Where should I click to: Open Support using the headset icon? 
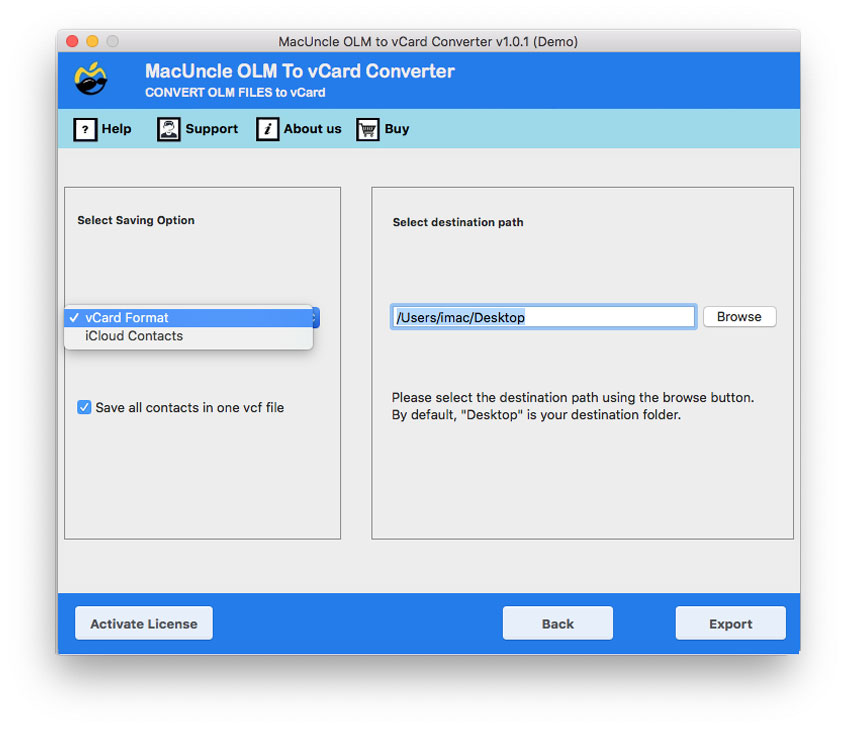[168, 129]
